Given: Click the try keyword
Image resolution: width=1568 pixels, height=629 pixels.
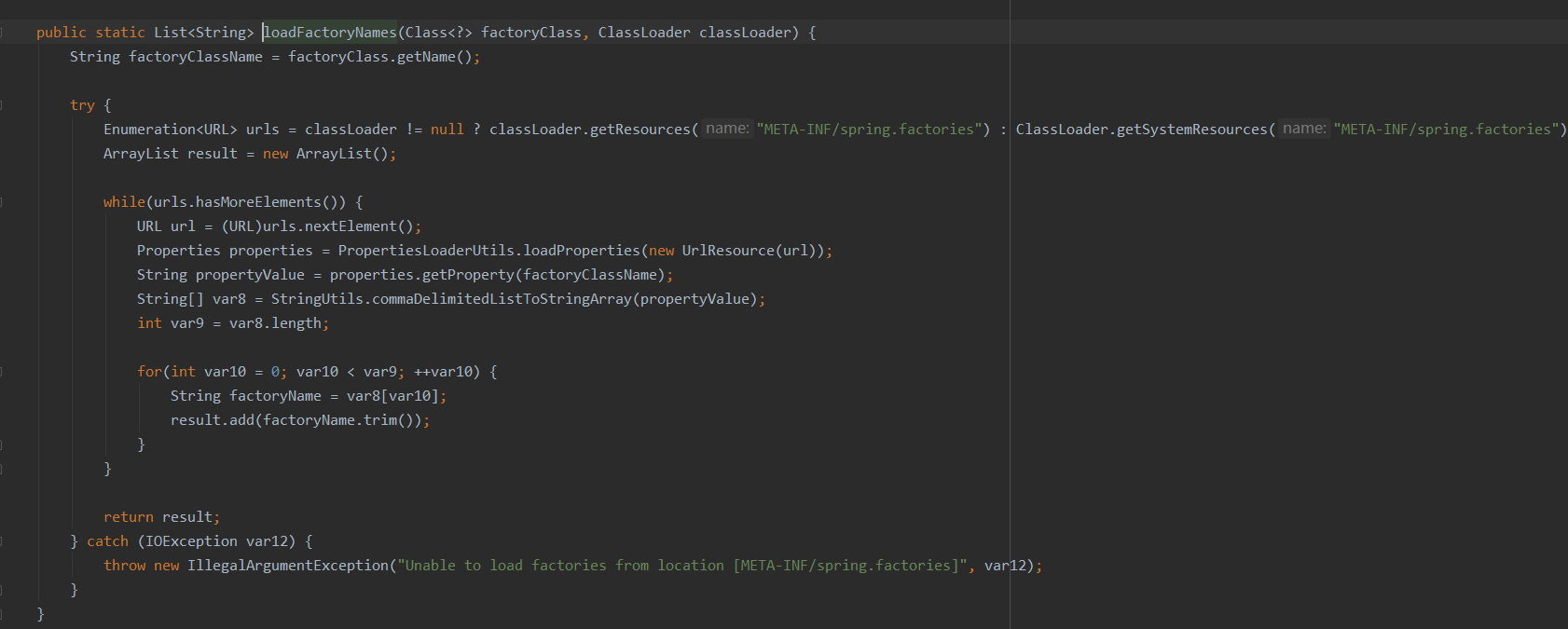Looking at the screenshot, I should point(82,105).
